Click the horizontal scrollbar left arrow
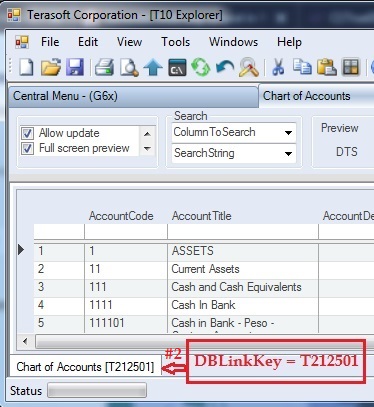 coord(25,341)
